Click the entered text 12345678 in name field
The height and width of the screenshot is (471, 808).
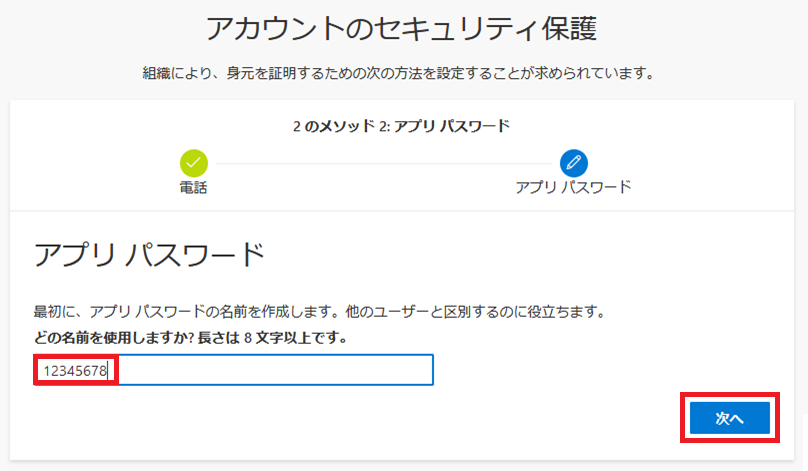75,371
